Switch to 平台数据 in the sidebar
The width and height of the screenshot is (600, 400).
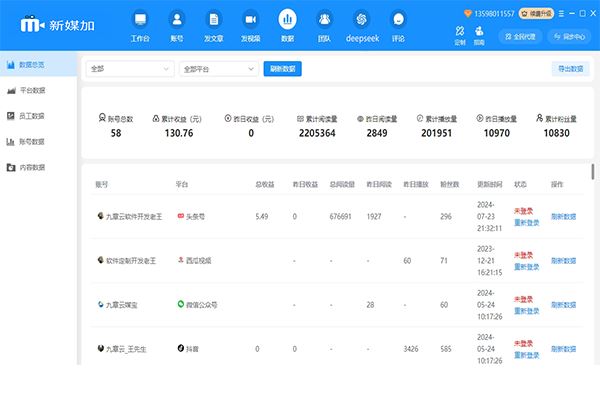click(33, 90)
